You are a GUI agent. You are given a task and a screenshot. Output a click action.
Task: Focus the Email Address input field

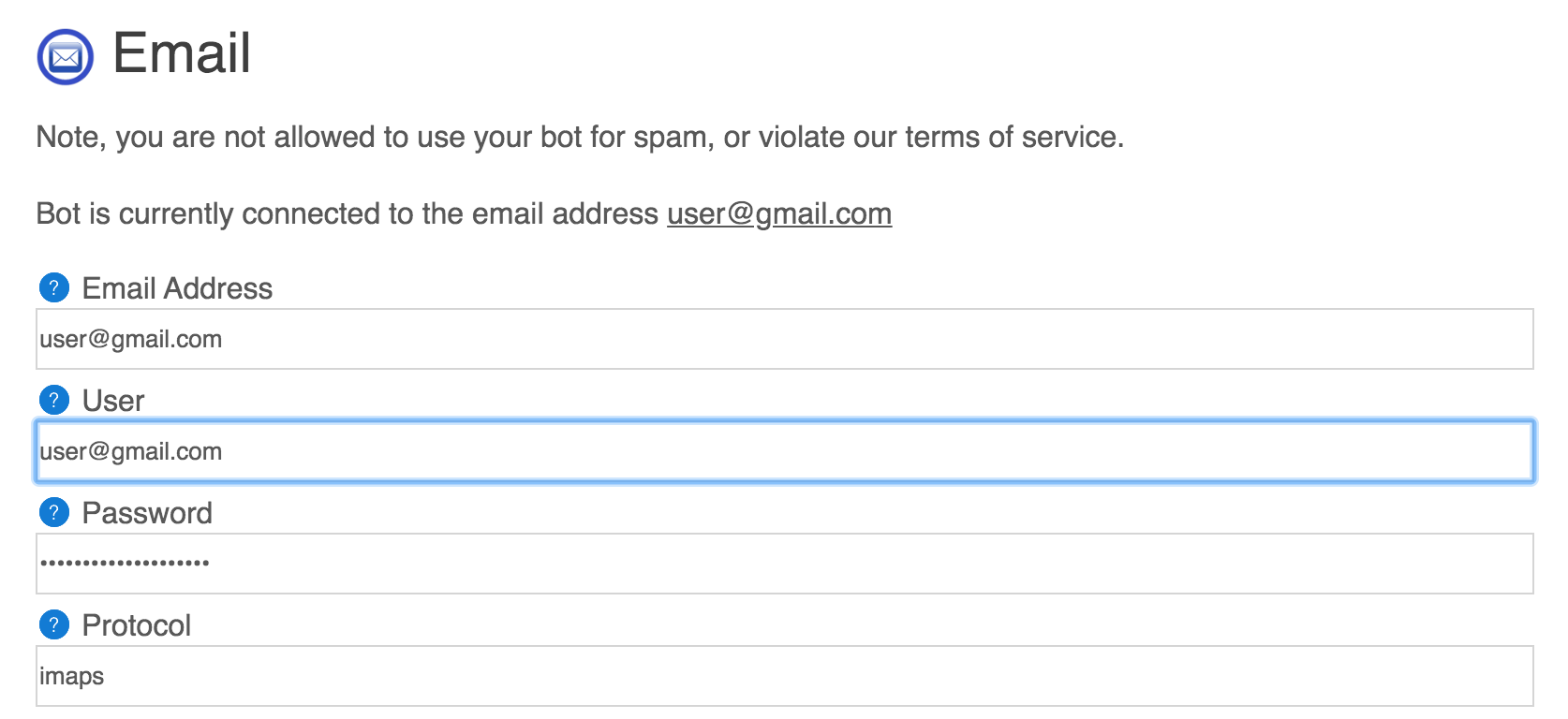tap(785, 339)
